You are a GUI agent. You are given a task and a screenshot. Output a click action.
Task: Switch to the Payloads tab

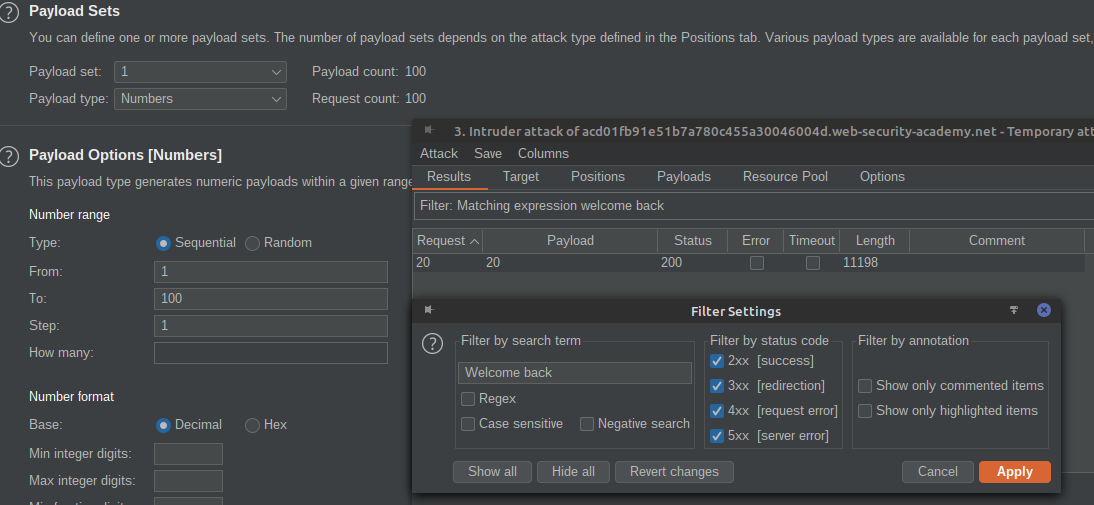click(x=684, y=177)
